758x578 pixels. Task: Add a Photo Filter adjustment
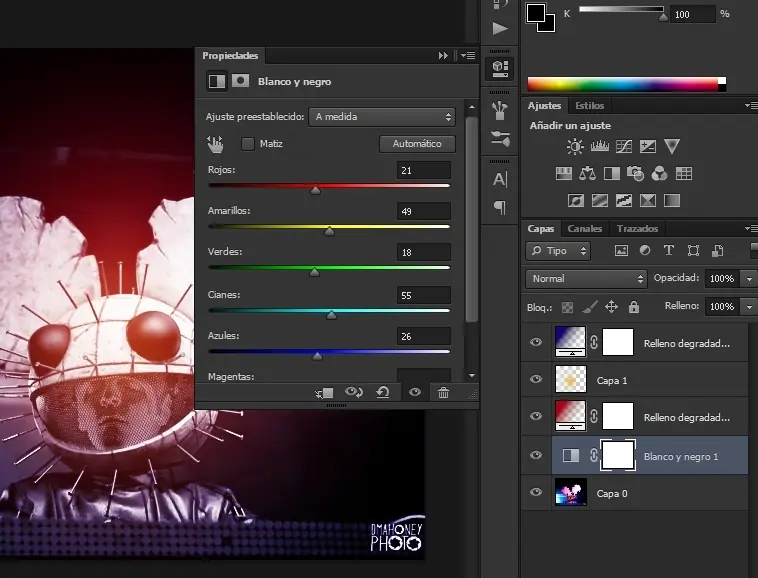[635, 173]
